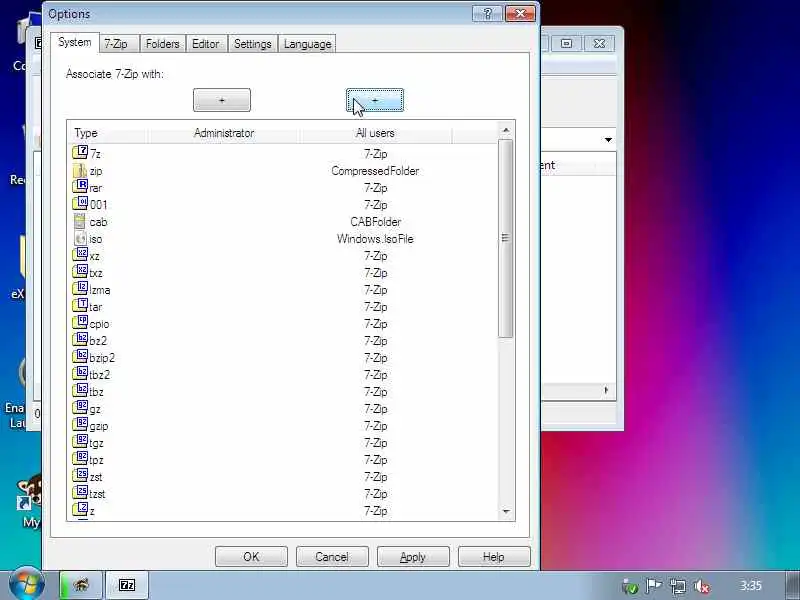This screenshot has height=600, width=800.
Task: Click the dropdown arrow in background window
Action: [x=608, y=140]
